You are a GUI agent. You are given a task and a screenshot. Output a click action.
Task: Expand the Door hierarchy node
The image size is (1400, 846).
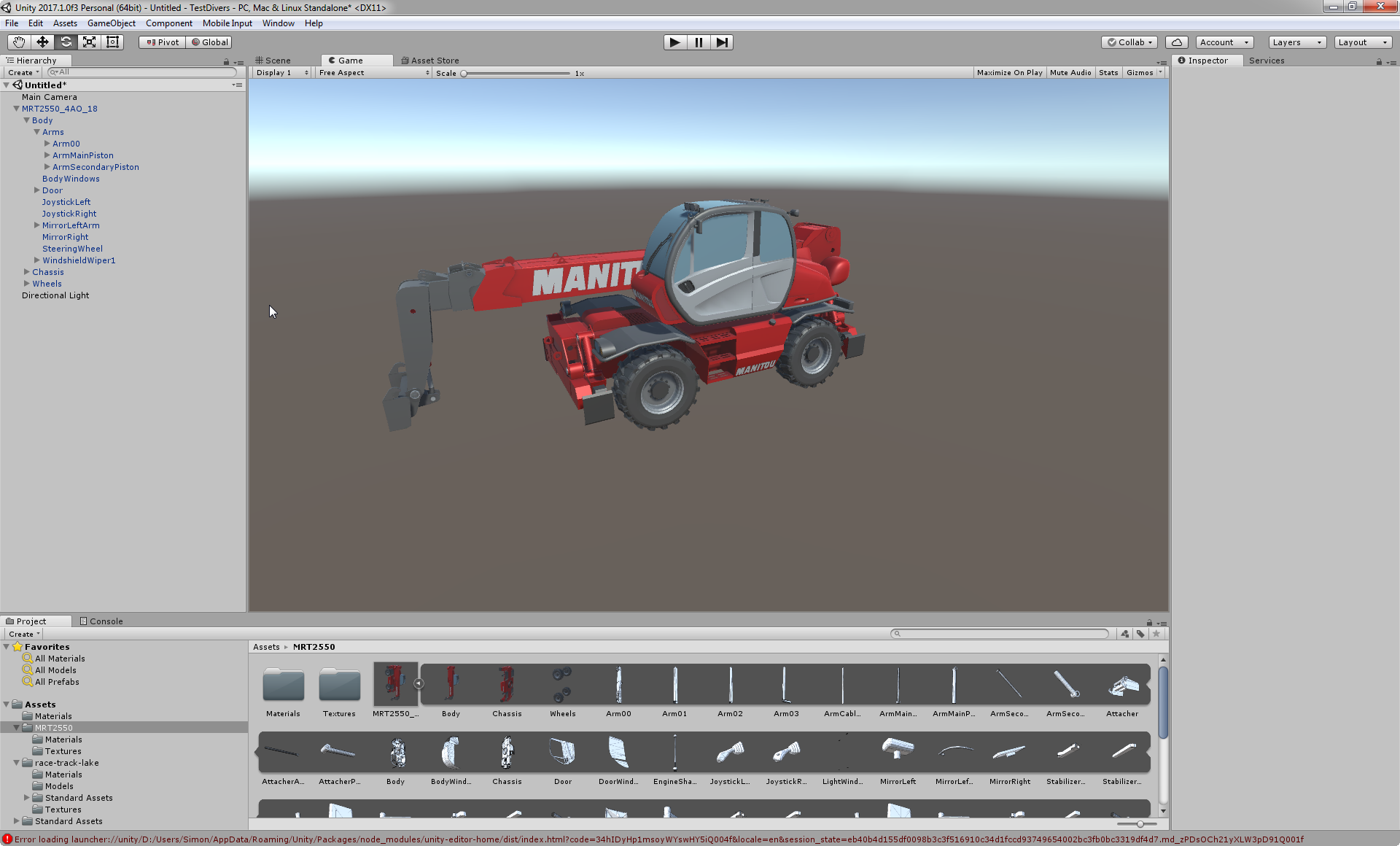point(37,190)
